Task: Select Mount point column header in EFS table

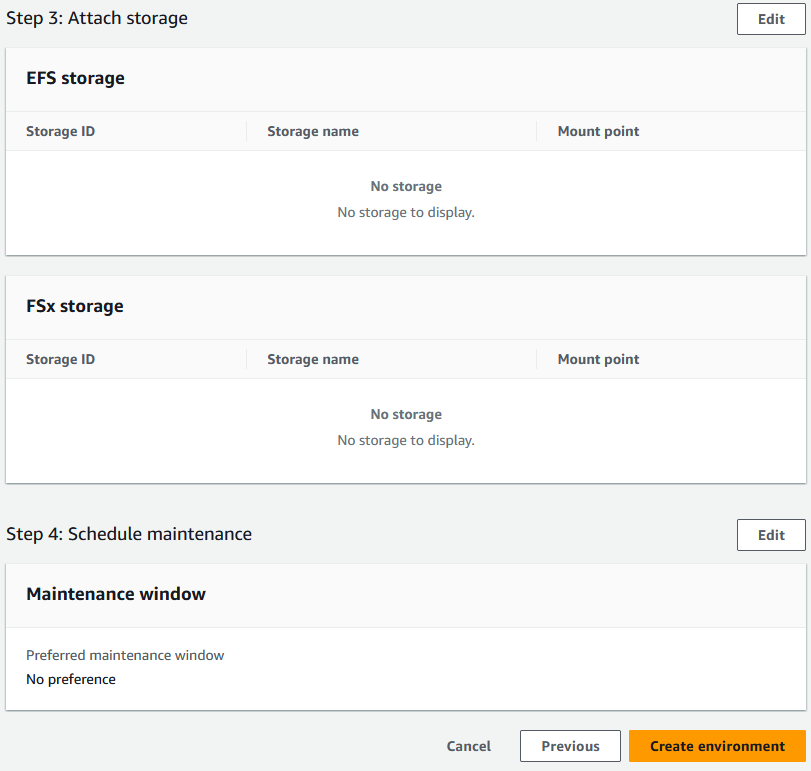Action: 598,131
